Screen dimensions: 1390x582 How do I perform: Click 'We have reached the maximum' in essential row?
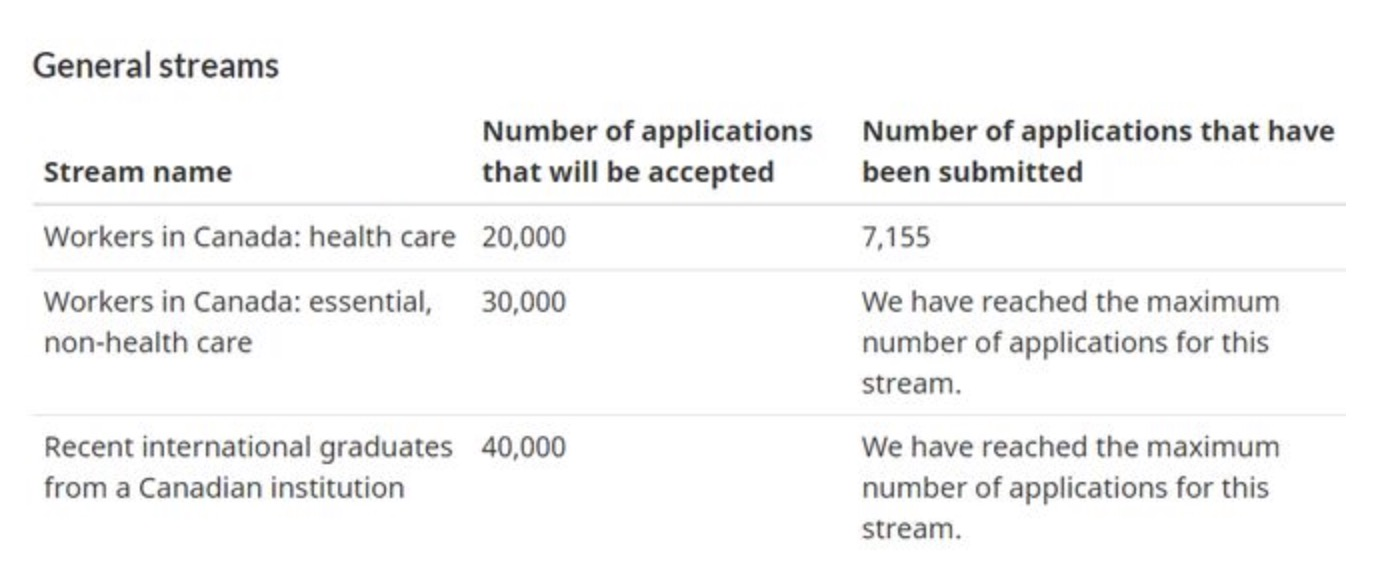point(1070,302)
